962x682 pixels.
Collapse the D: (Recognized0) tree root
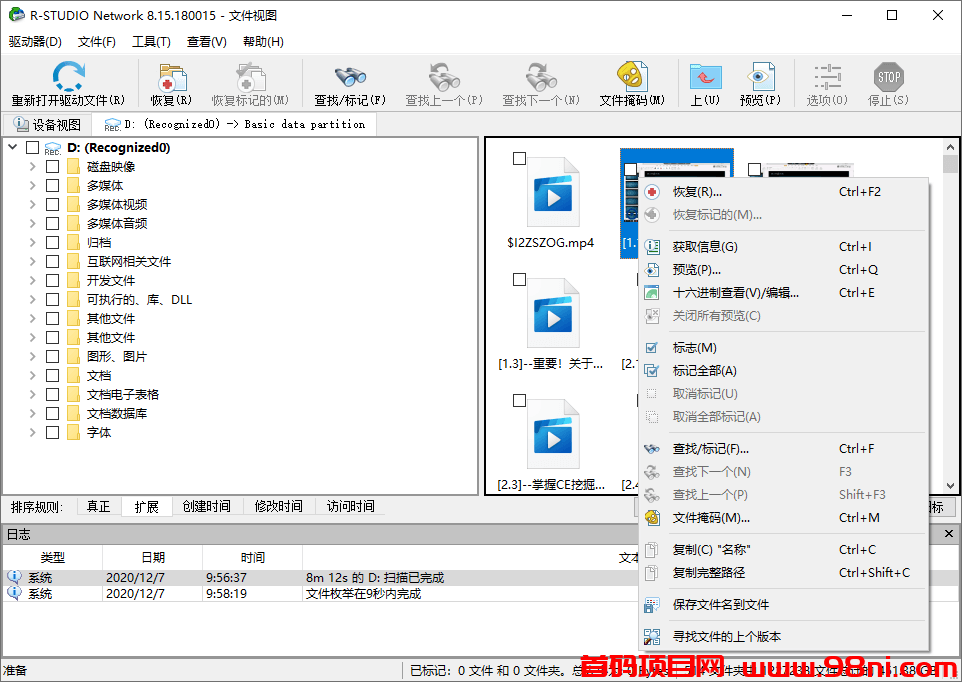pos(10,147)
